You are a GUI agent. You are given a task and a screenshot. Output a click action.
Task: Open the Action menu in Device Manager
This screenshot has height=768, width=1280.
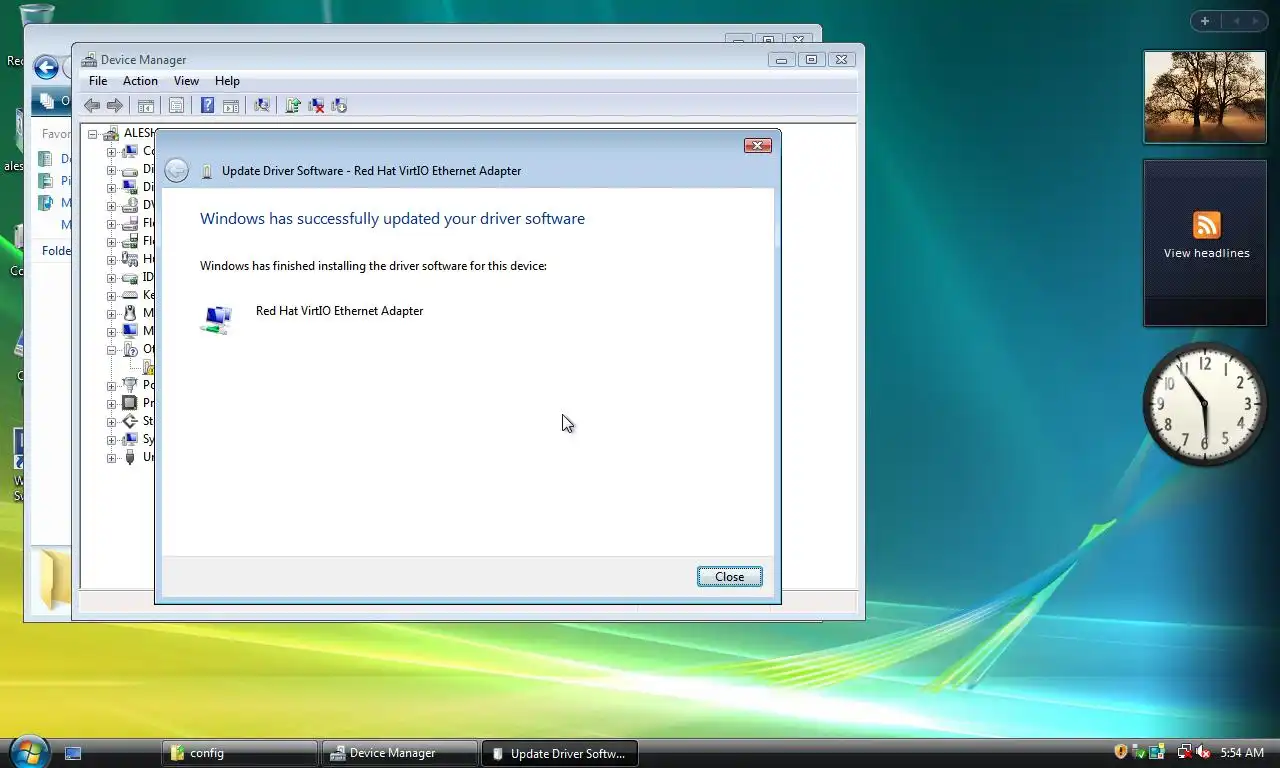140,81
